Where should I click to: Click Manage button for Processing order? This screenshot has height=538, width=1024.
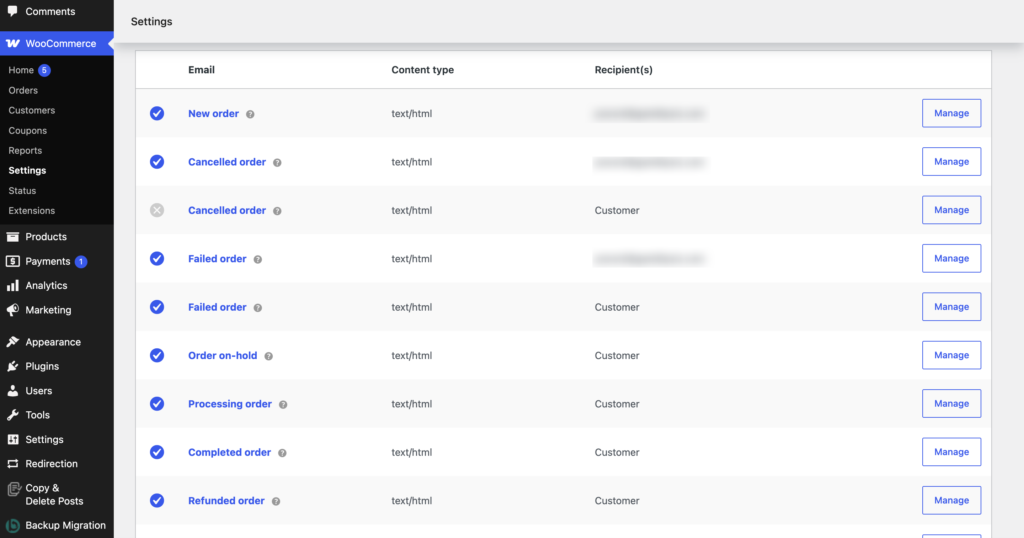952,404
